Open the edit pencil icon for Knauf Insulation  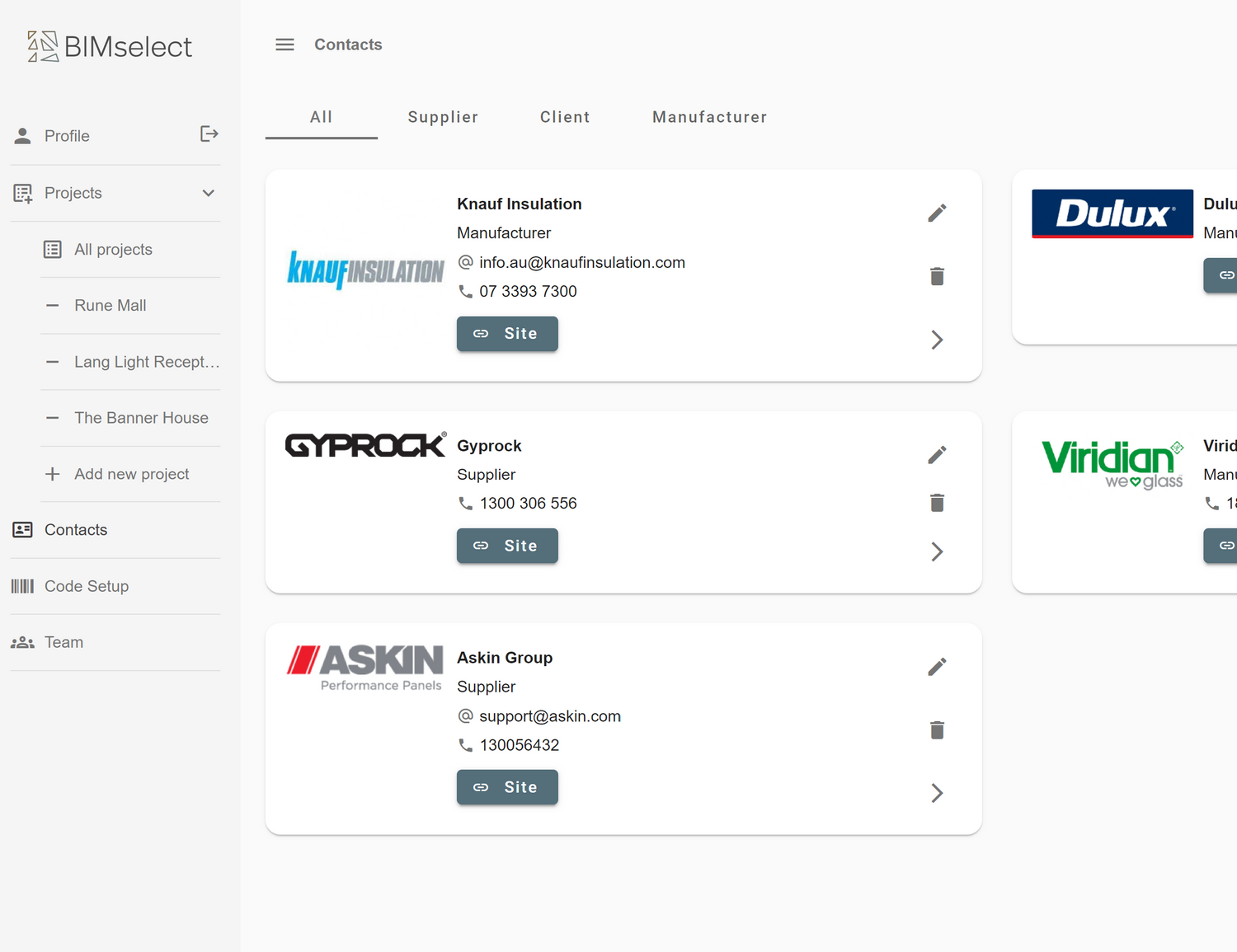coord(937,213)
